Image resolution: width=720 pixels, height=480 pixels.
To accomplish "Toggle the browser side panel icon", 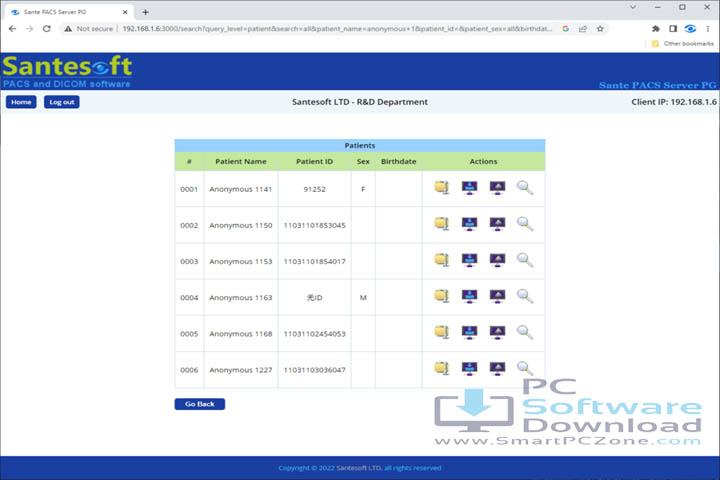I will point(673,28).
